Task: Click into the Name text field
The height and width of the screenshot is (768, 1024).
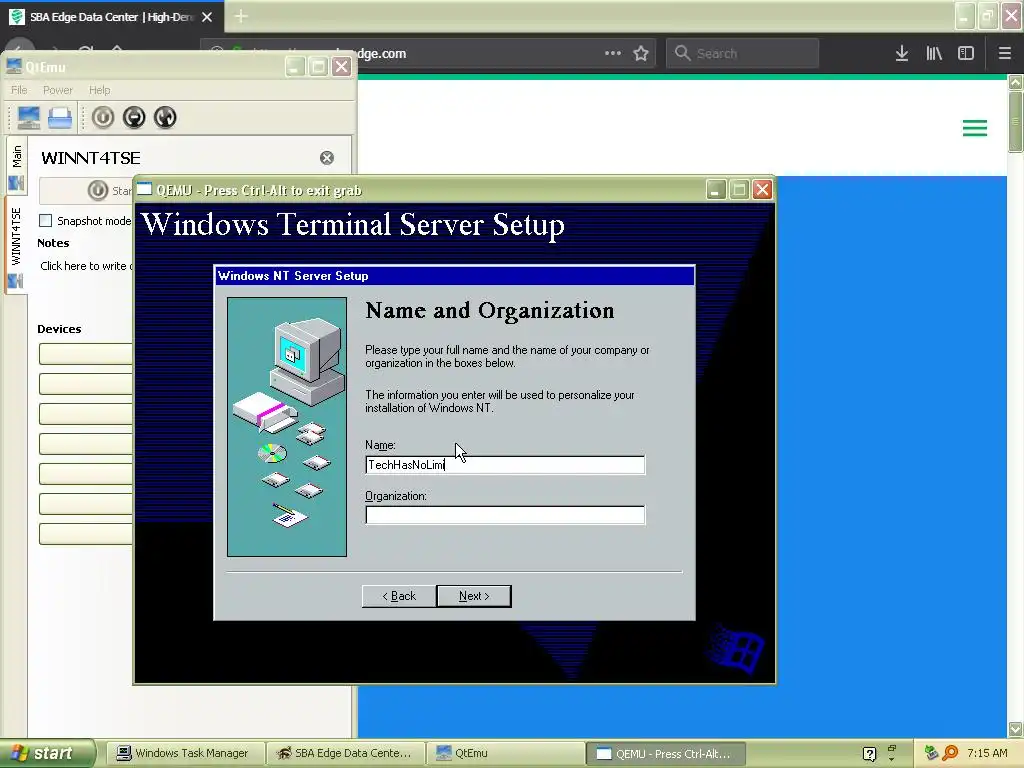Action: 505,465
